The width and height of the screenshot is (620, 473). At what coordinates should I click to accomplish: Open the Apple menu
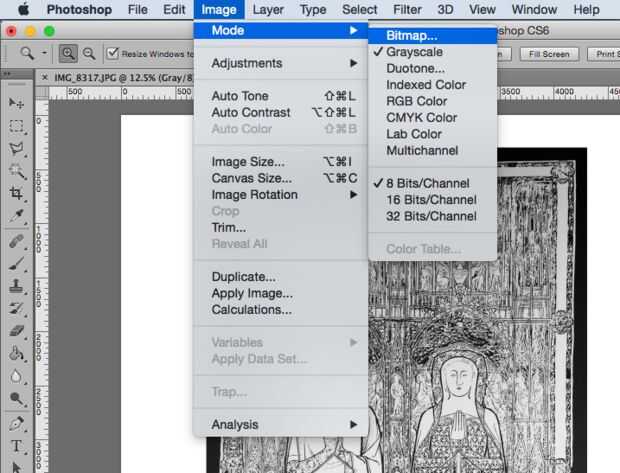click(24, 9)
